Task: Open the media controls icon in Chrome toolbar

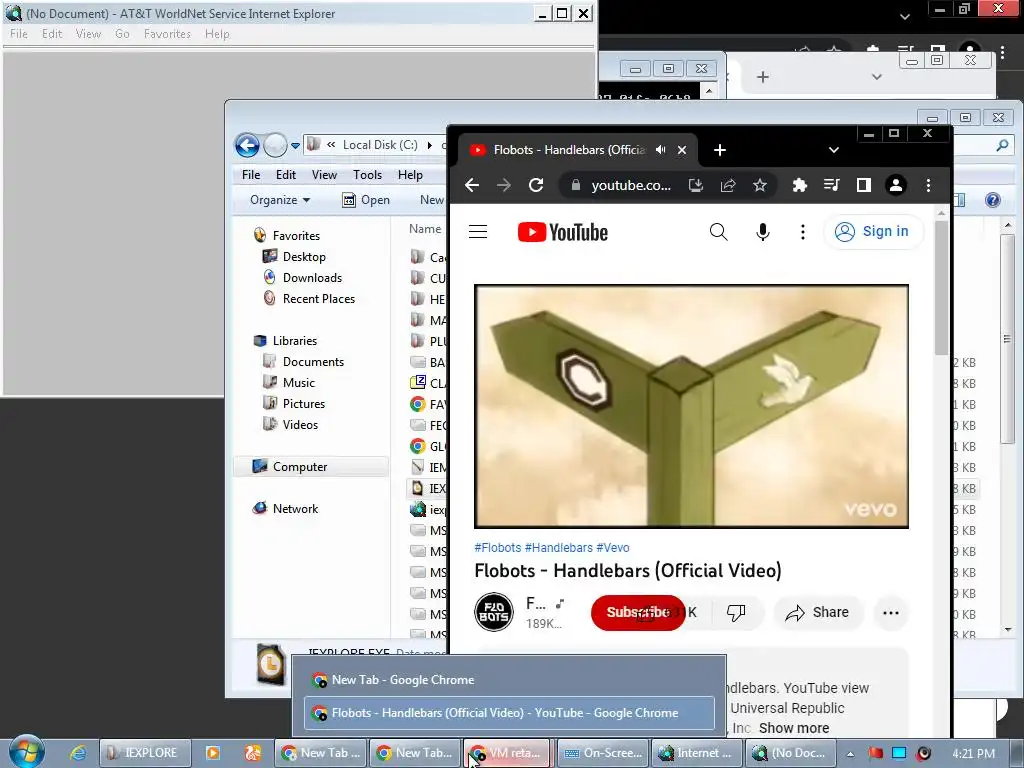Action: [831, 185]
